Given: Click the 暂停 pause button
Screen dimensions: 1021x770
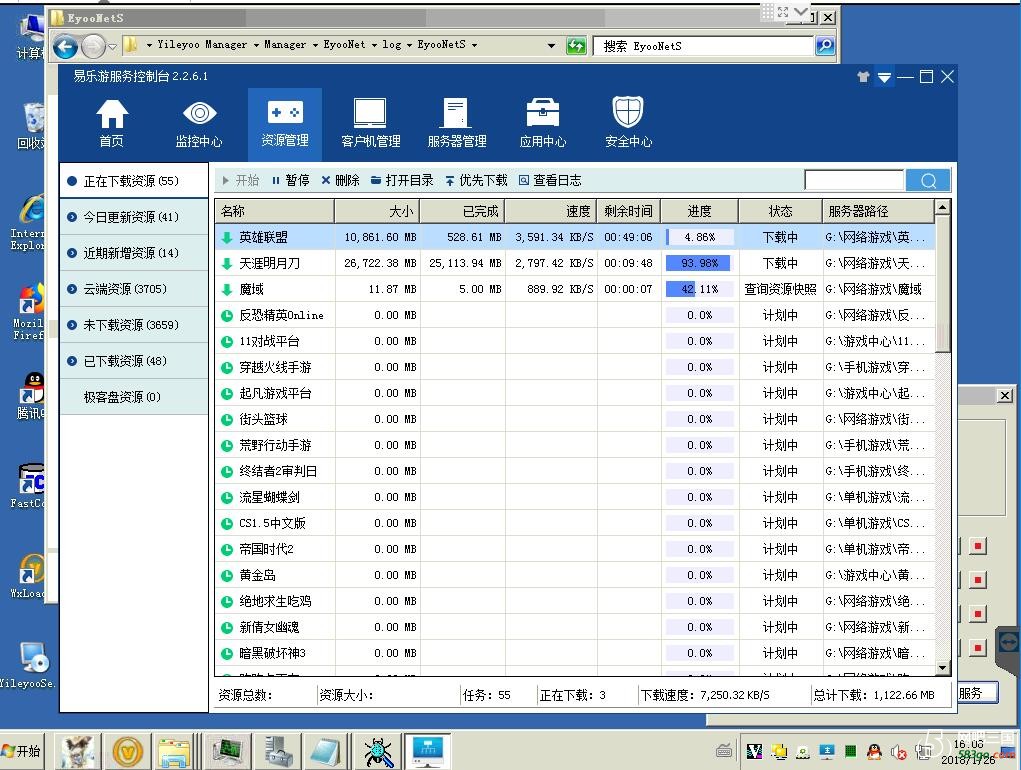Looking at the screenshot, I should point(290,180).
